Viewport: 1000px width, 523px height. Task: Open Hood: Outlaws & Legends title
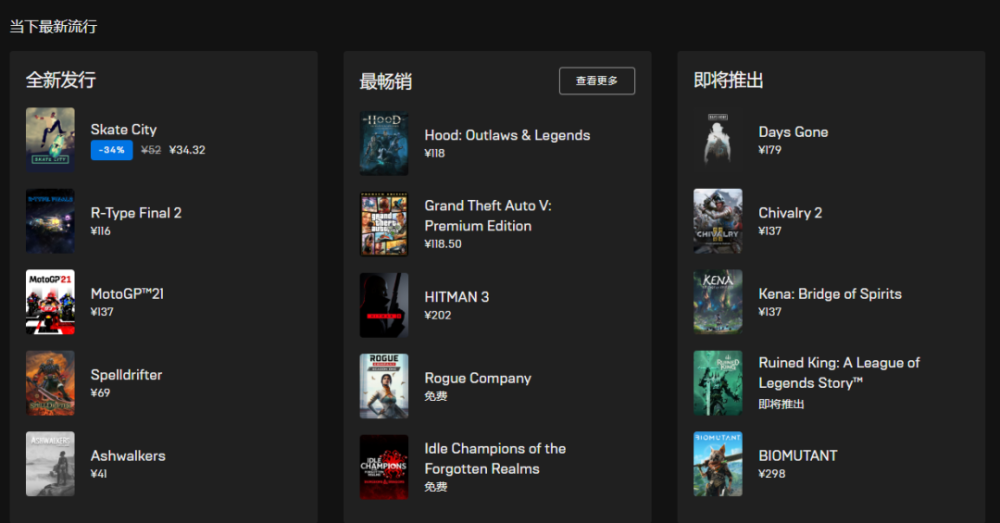(x=508, y=135)
